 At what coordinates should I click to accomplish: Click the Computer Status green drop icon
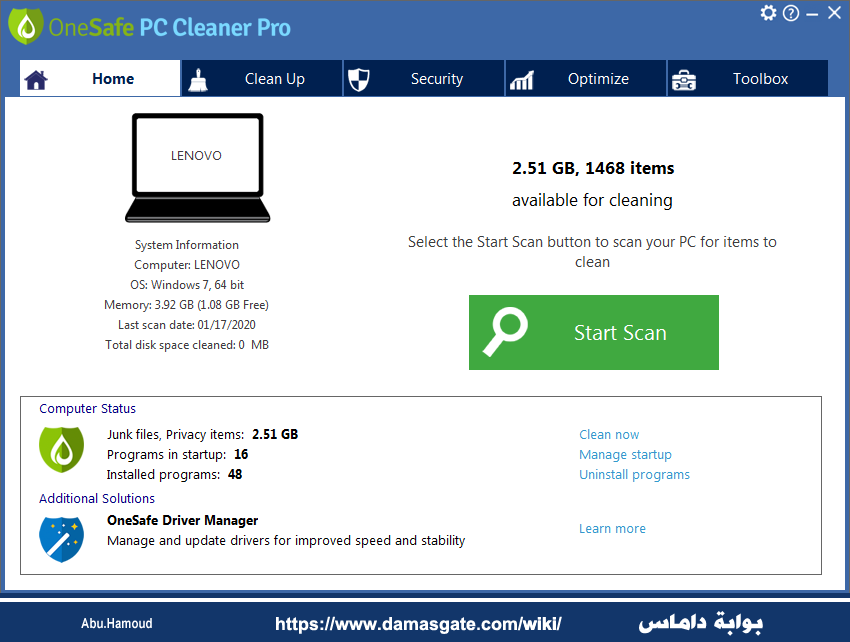pos(61,450)
